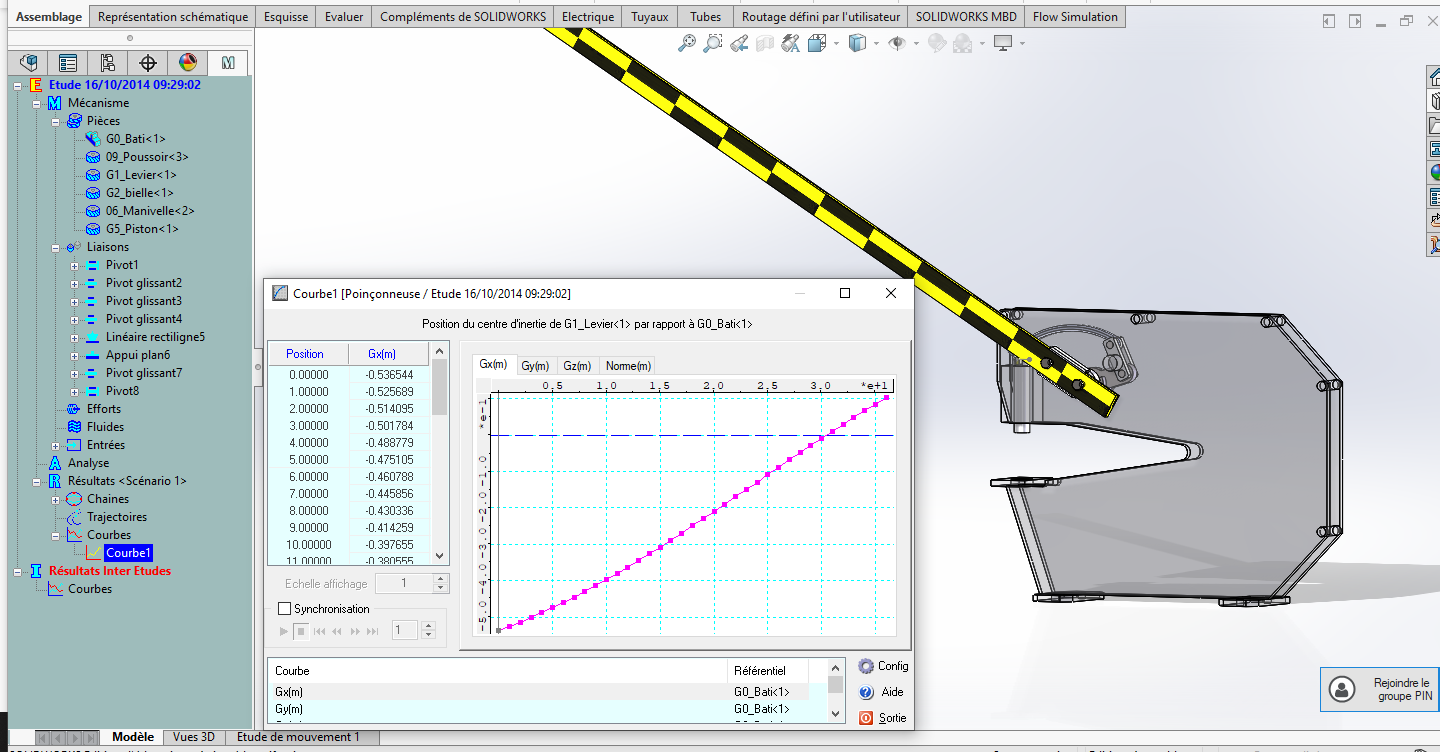Open the FeatureManager design tree tab
This screenshot has height=752, width=1440.
coord(28,63)
